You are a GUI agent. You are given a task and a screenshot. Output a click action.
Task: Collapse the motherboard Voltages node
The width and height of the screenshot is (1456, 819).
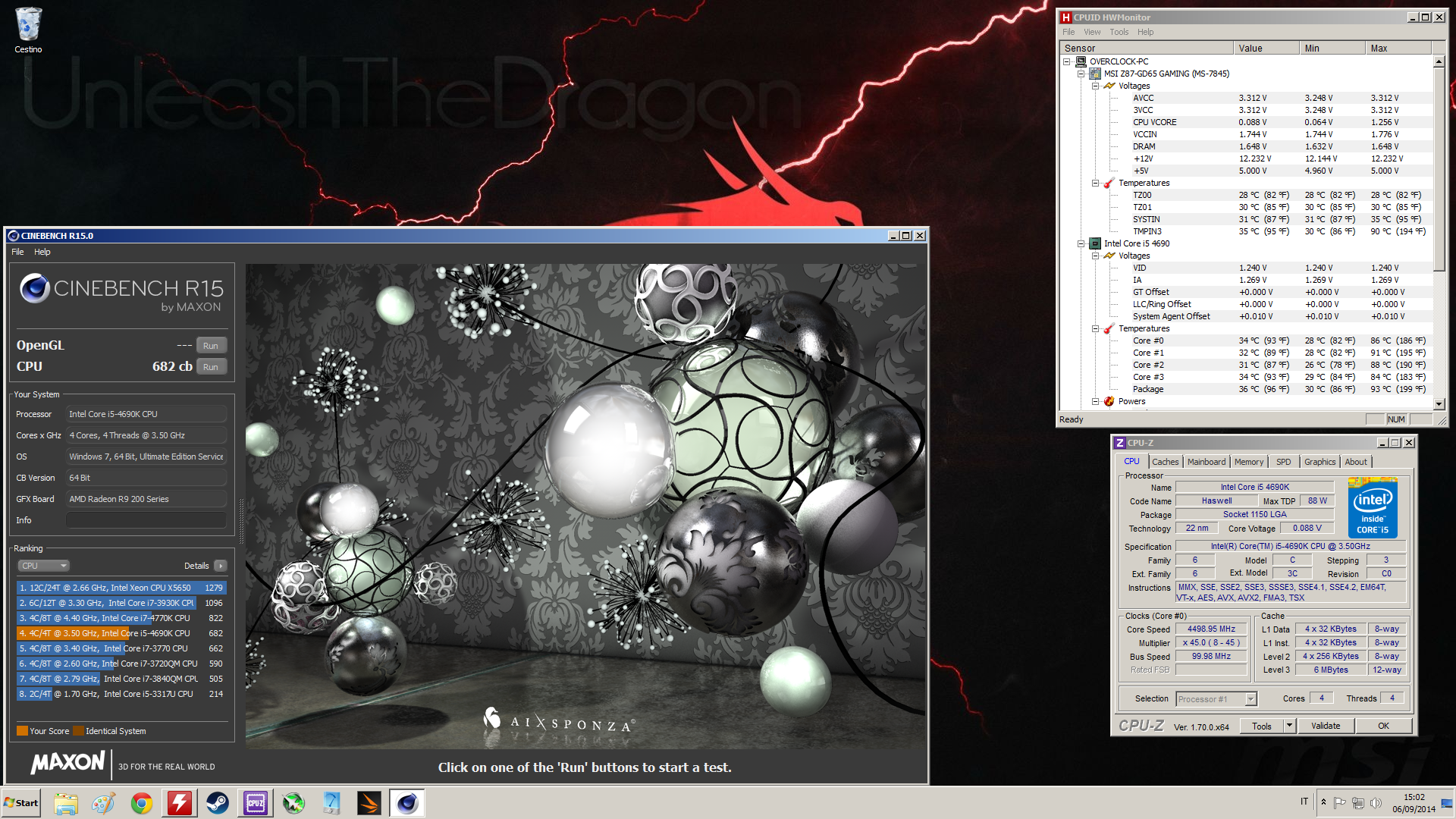[1095, 86]
